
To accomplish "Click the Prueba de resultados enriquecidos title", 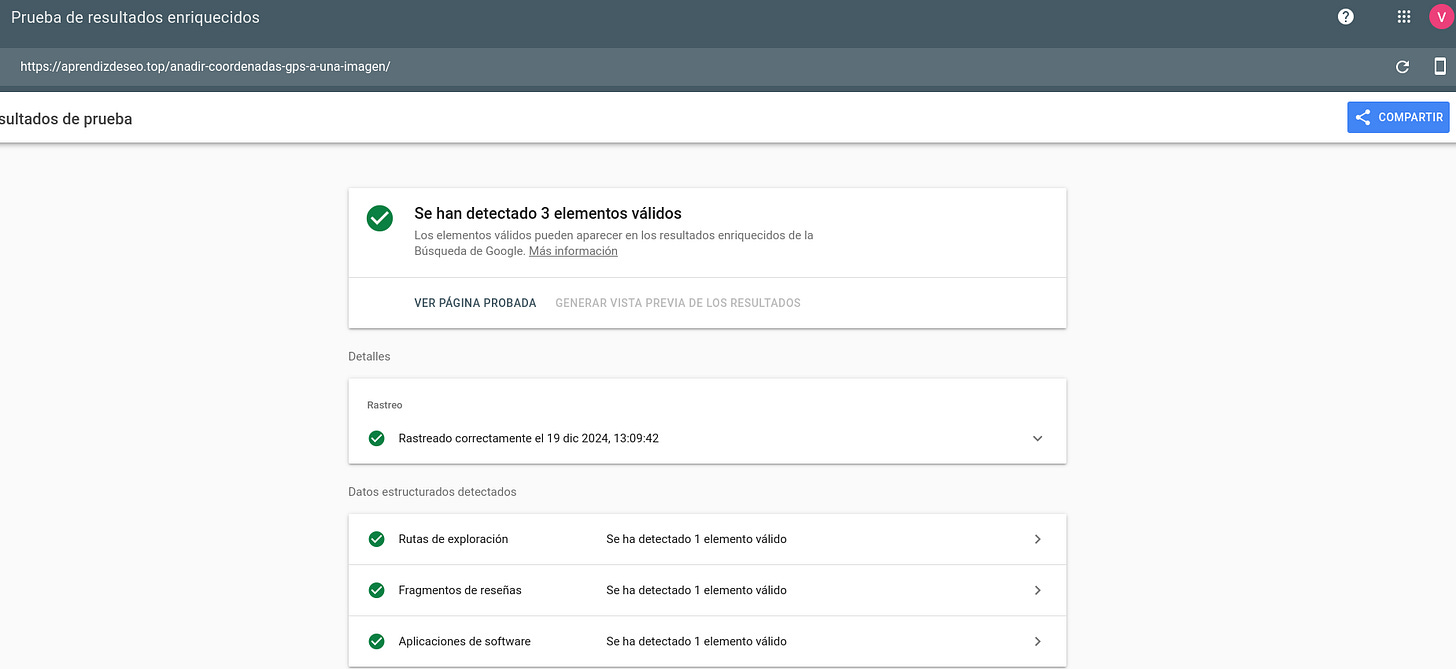I will (135, 17).
